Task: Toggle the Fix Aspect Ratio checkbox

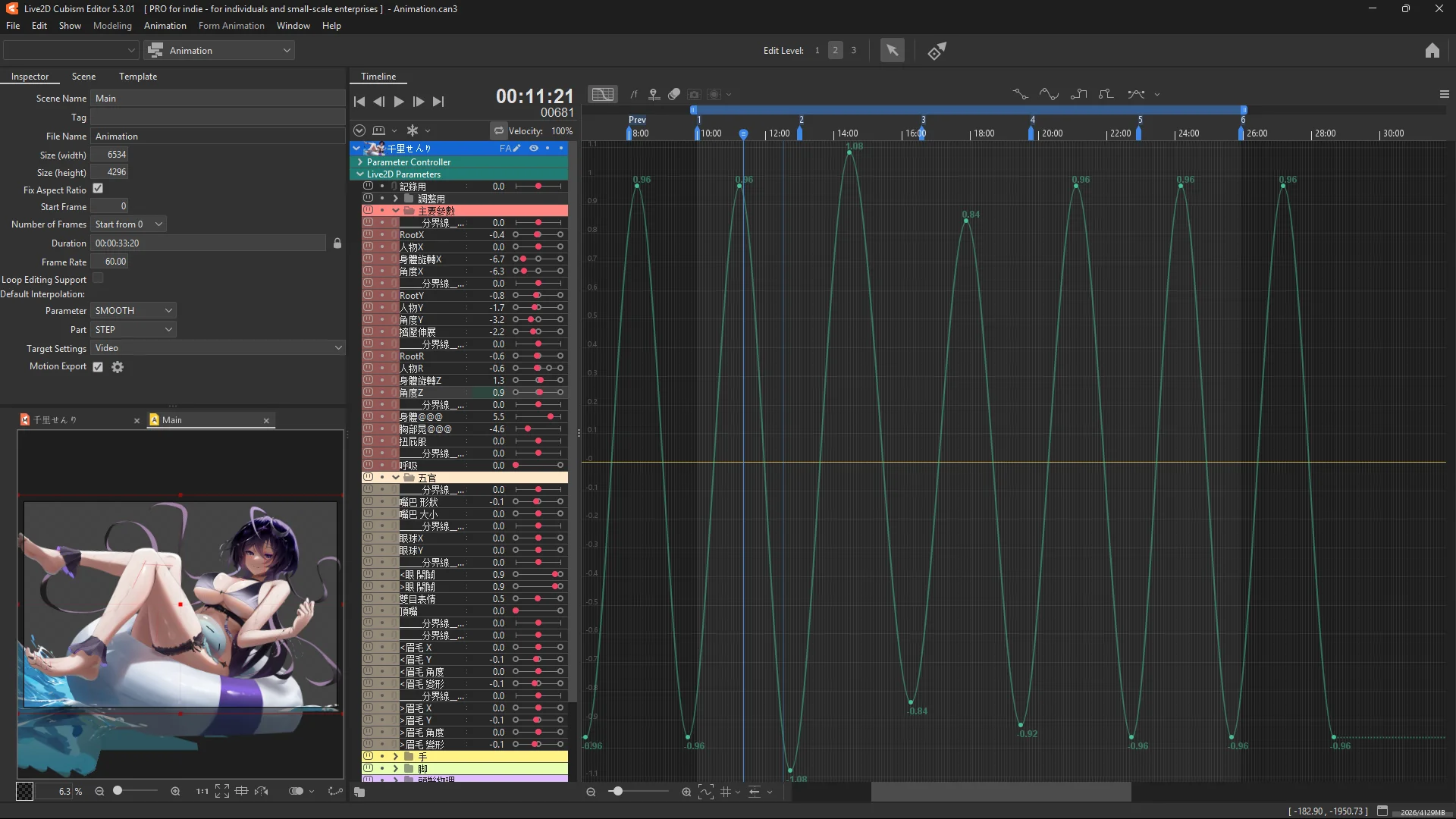Action: (98, 189)
